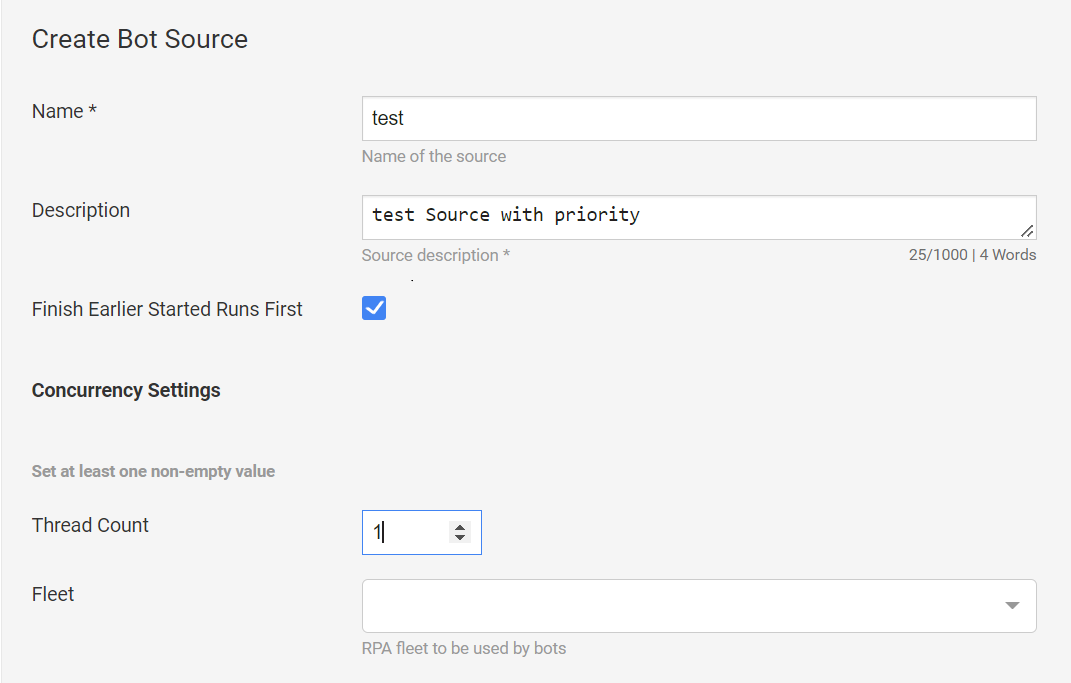
Task: Open the Fleet dropdown
Action: pyautogui.click(x=699, y=606)
